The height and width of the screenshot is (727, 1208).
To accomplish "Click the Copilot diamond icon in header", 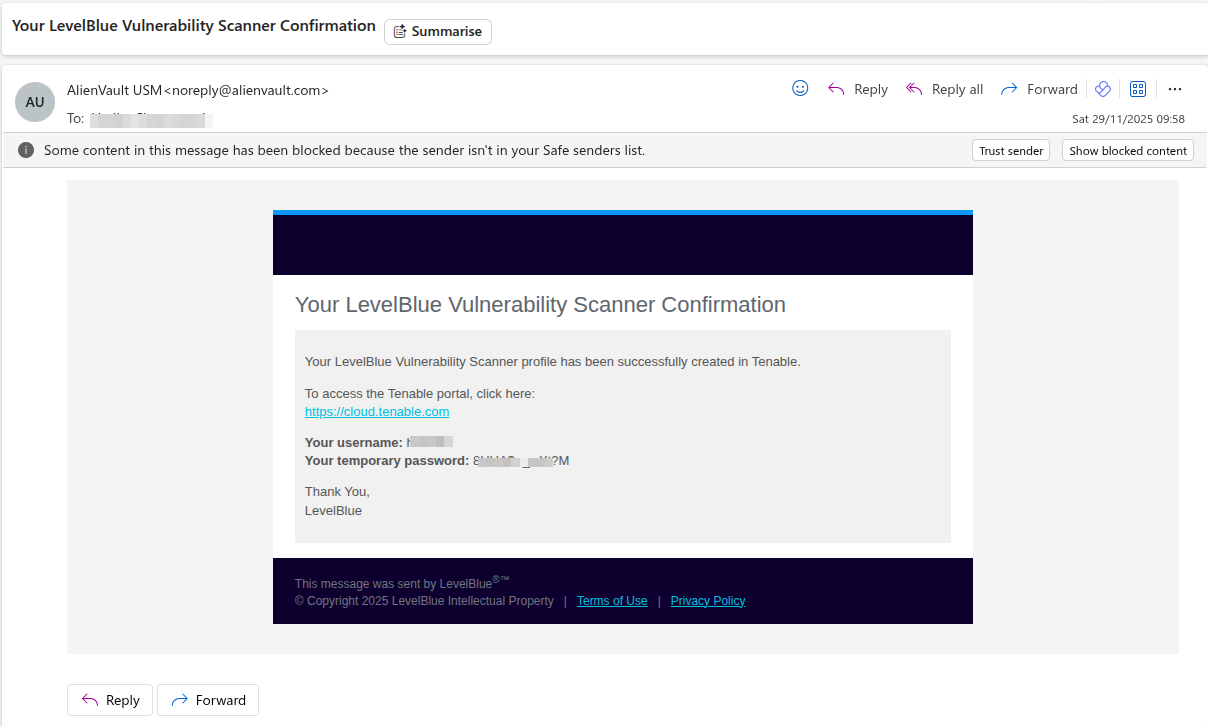I will 1103,89.
